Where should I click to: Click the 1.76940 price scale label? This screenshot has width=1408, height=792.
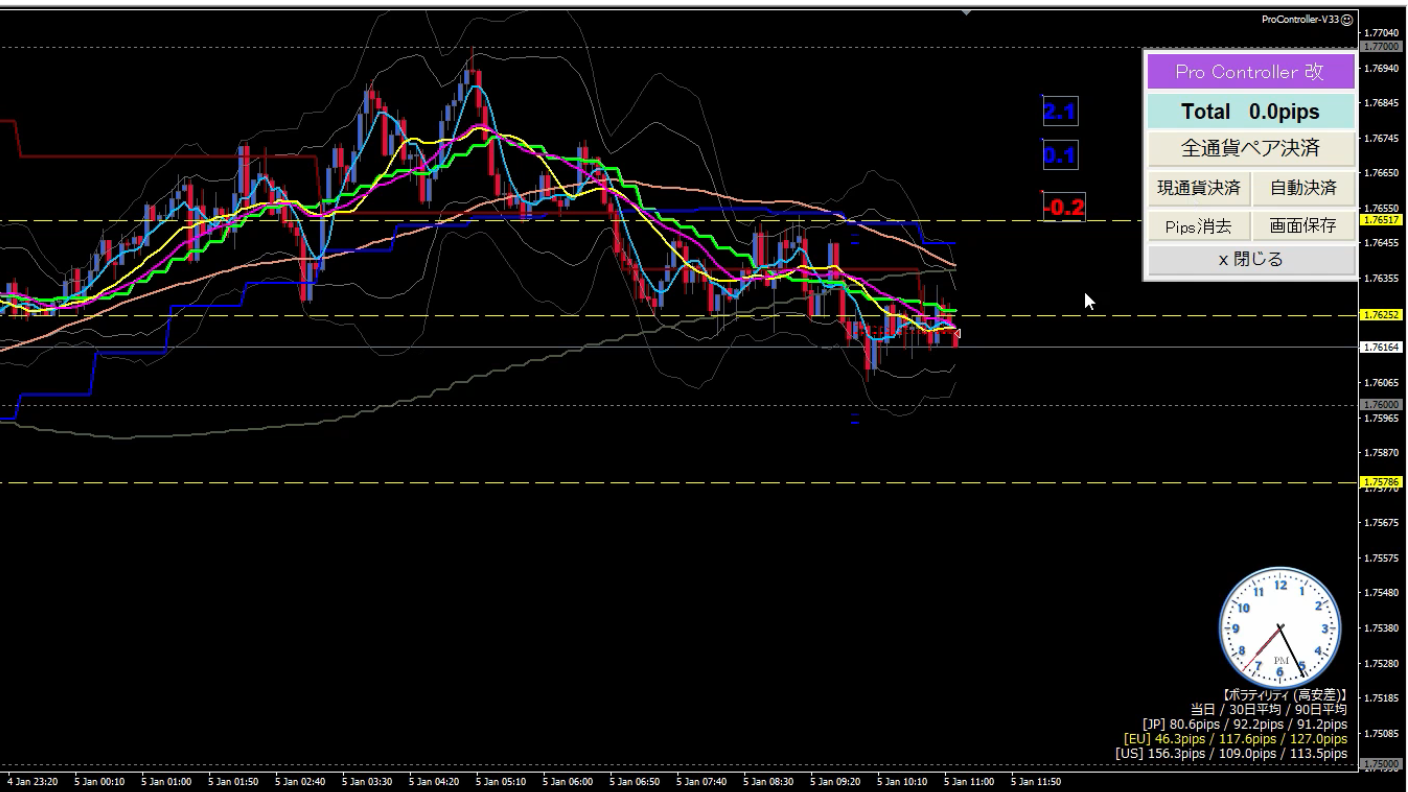pos(1382,68)
